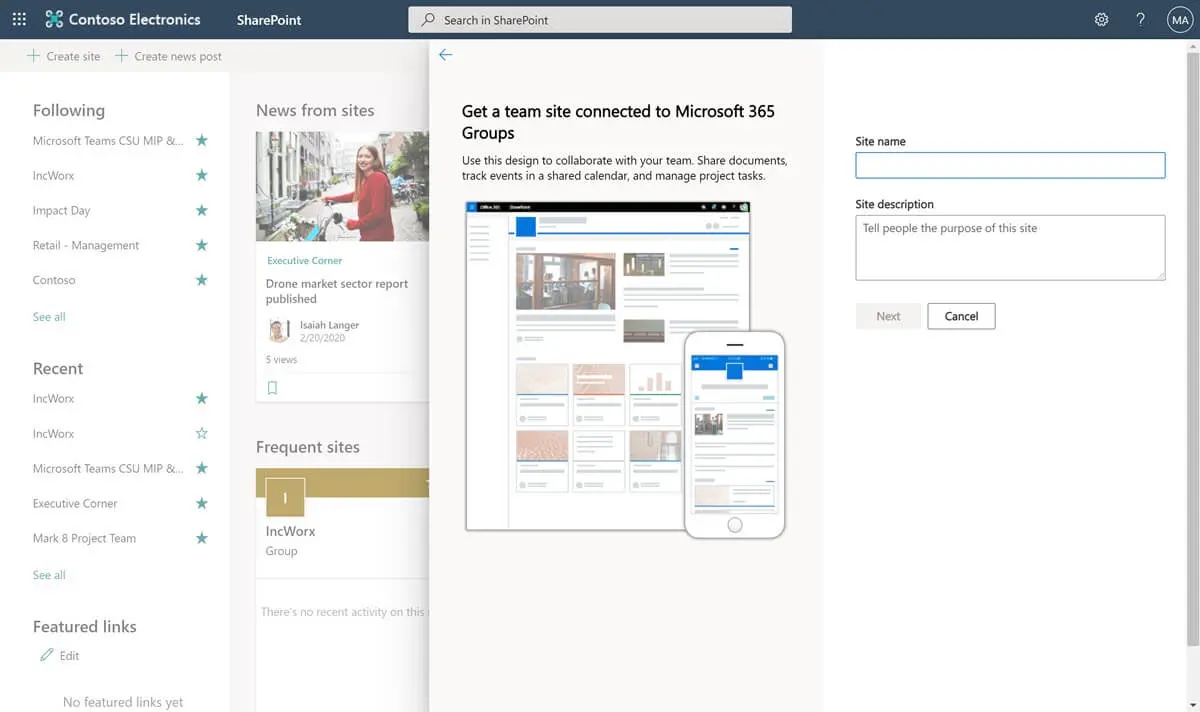Image resolution: width=1200 pixels, height=712 pixels.
Task: Open the app launcher waffle icon
Action: (x=21, y=19)
